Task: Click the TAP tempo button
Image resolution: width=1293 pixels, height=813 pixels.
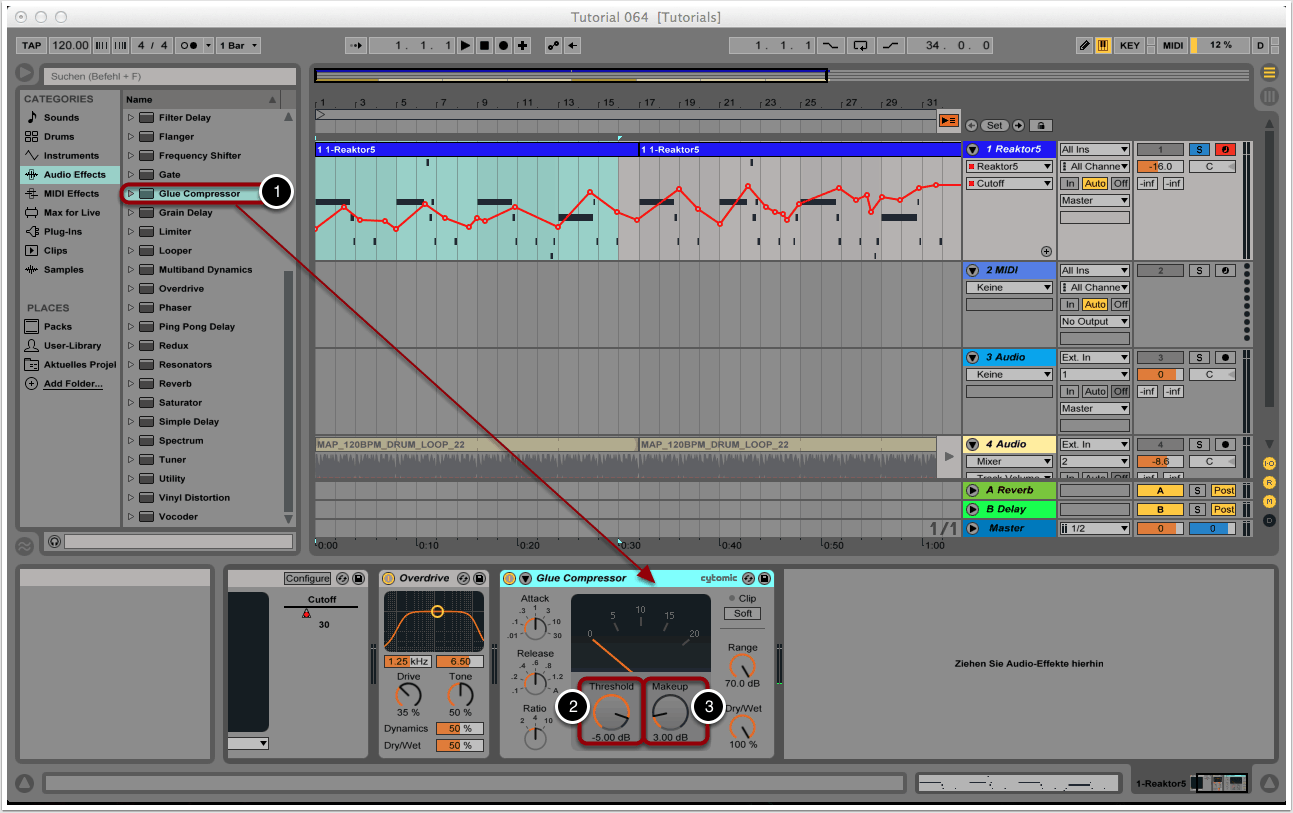Action: (32, 45)
